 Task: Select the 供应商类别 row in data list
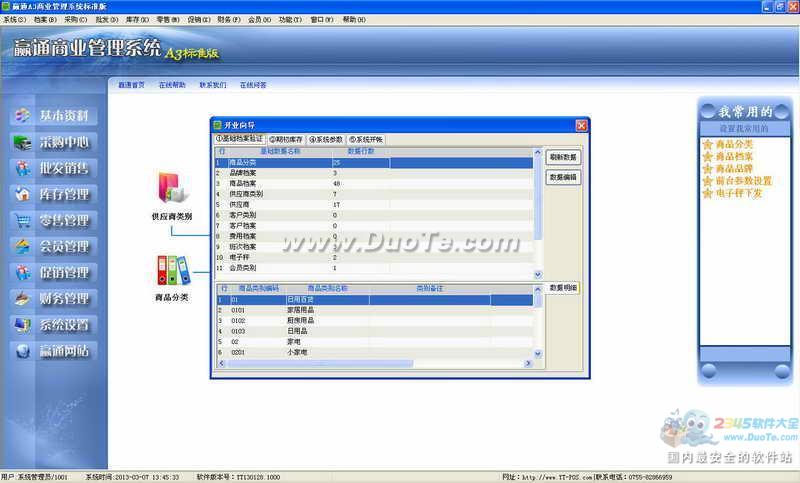click(x=374, y=194)
